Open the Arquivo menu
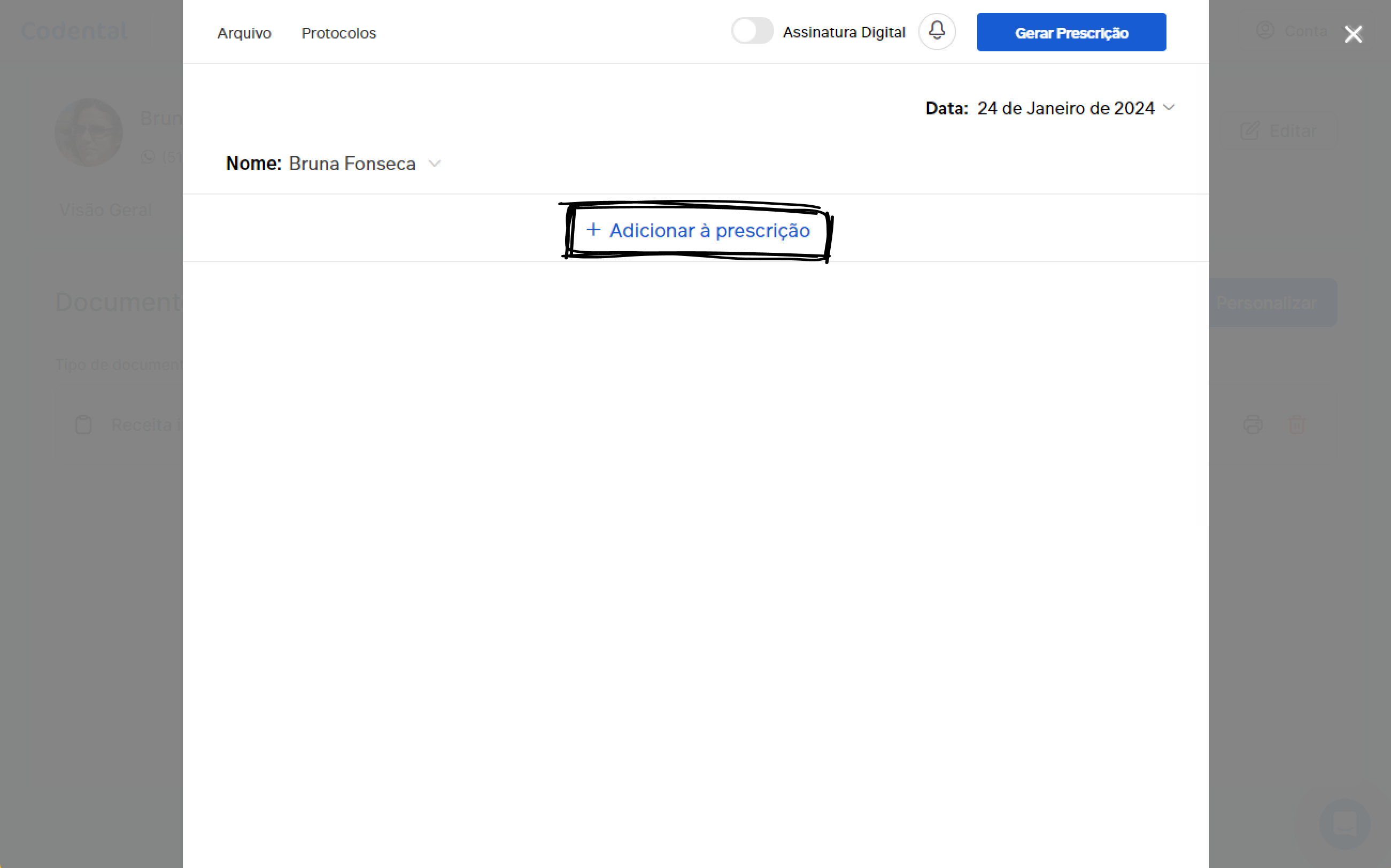 [x=244, y=33]
